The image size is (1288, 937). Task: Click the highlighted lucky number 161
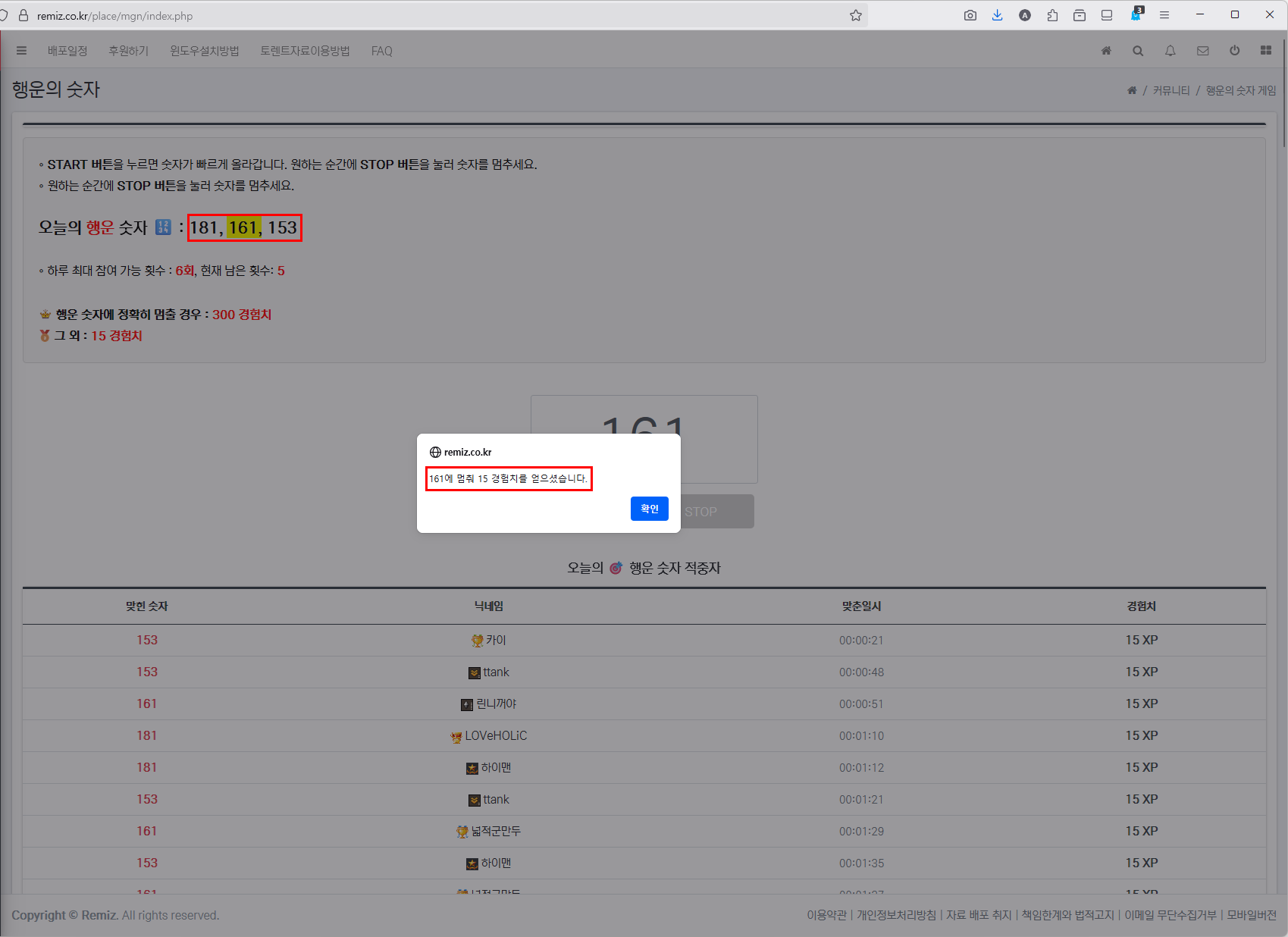click(x=243, y=227)
